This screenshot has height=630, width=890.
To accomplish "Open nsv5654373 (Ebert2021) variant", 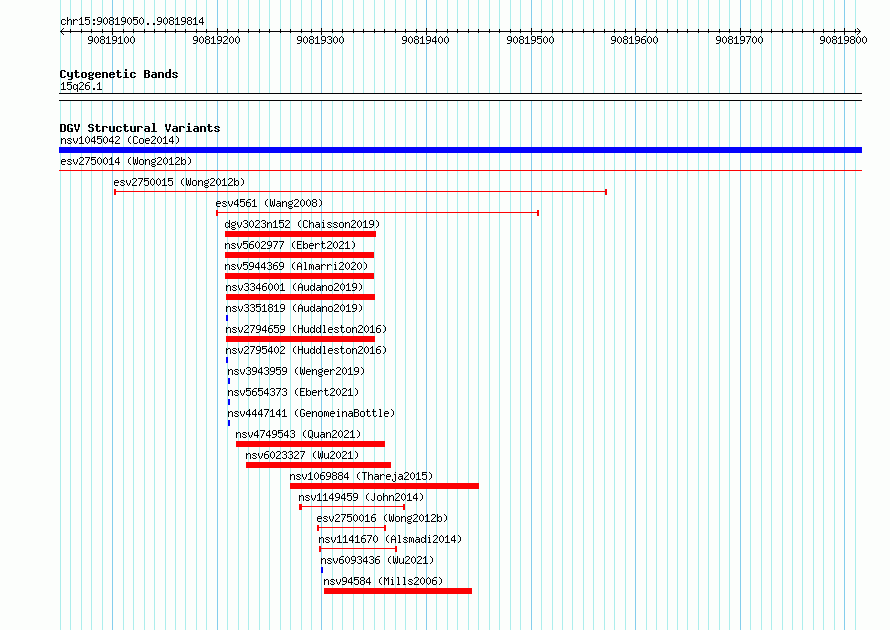I will point(293,392).
